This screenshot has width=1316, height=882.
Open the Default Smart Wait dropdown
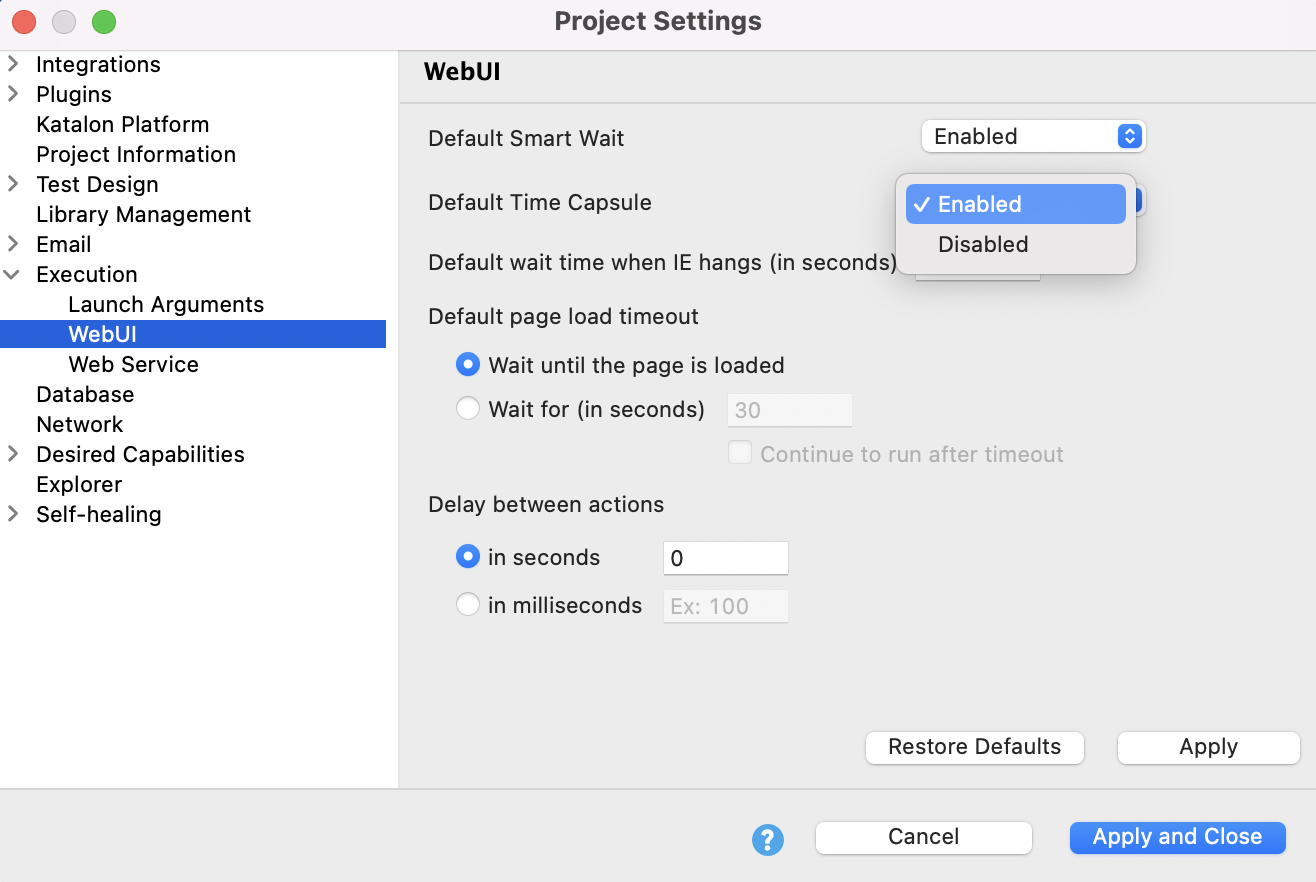1032,137
